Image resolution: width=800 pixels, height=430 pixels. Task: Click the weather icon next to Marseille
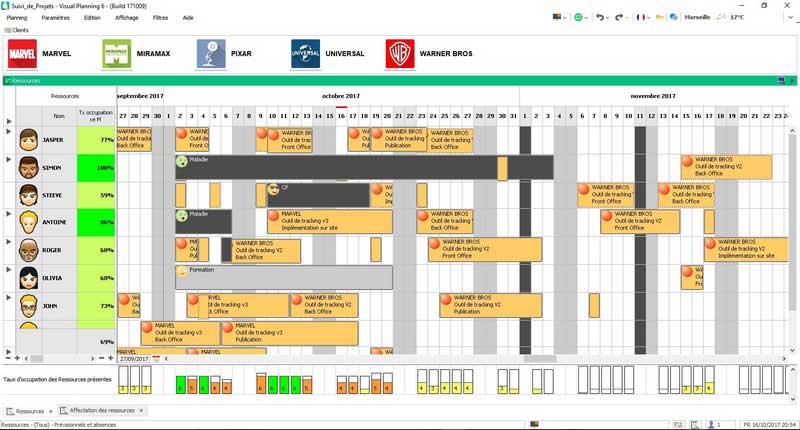tap(721, 17)
